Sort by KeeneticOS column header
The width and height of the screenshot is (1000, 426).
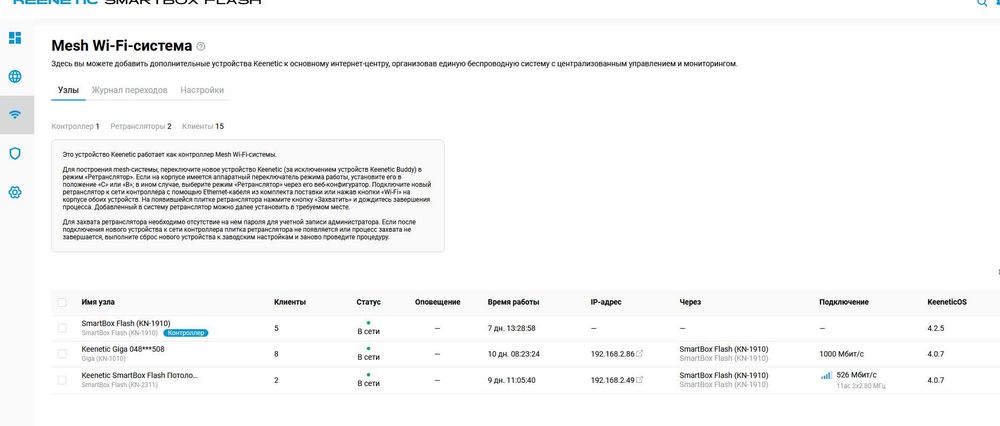pos(946,302)
